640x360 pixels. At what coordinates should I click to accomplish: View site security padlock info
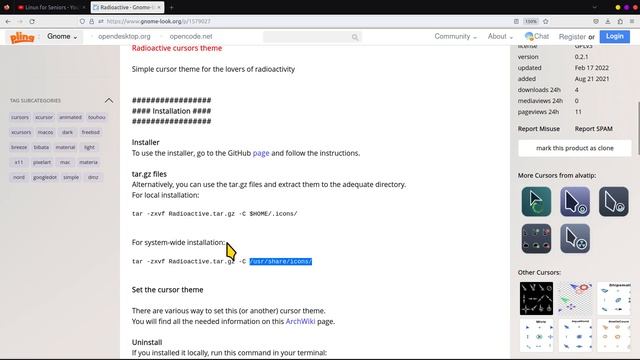point(91,21)
